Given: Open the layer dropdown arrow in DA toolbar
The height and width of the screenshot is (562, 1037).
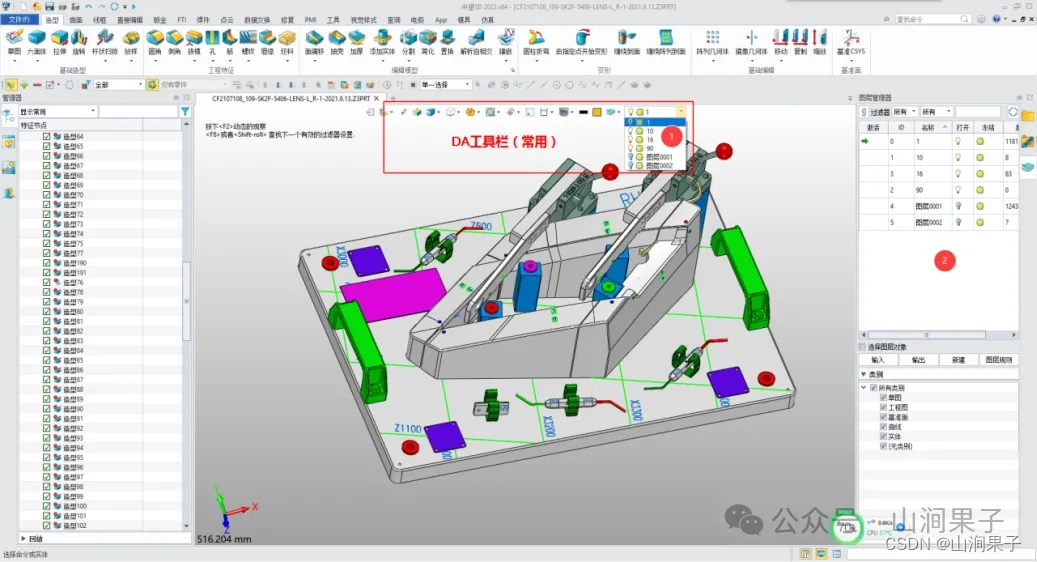Looking at the screenshot, I should coord(681,112).
